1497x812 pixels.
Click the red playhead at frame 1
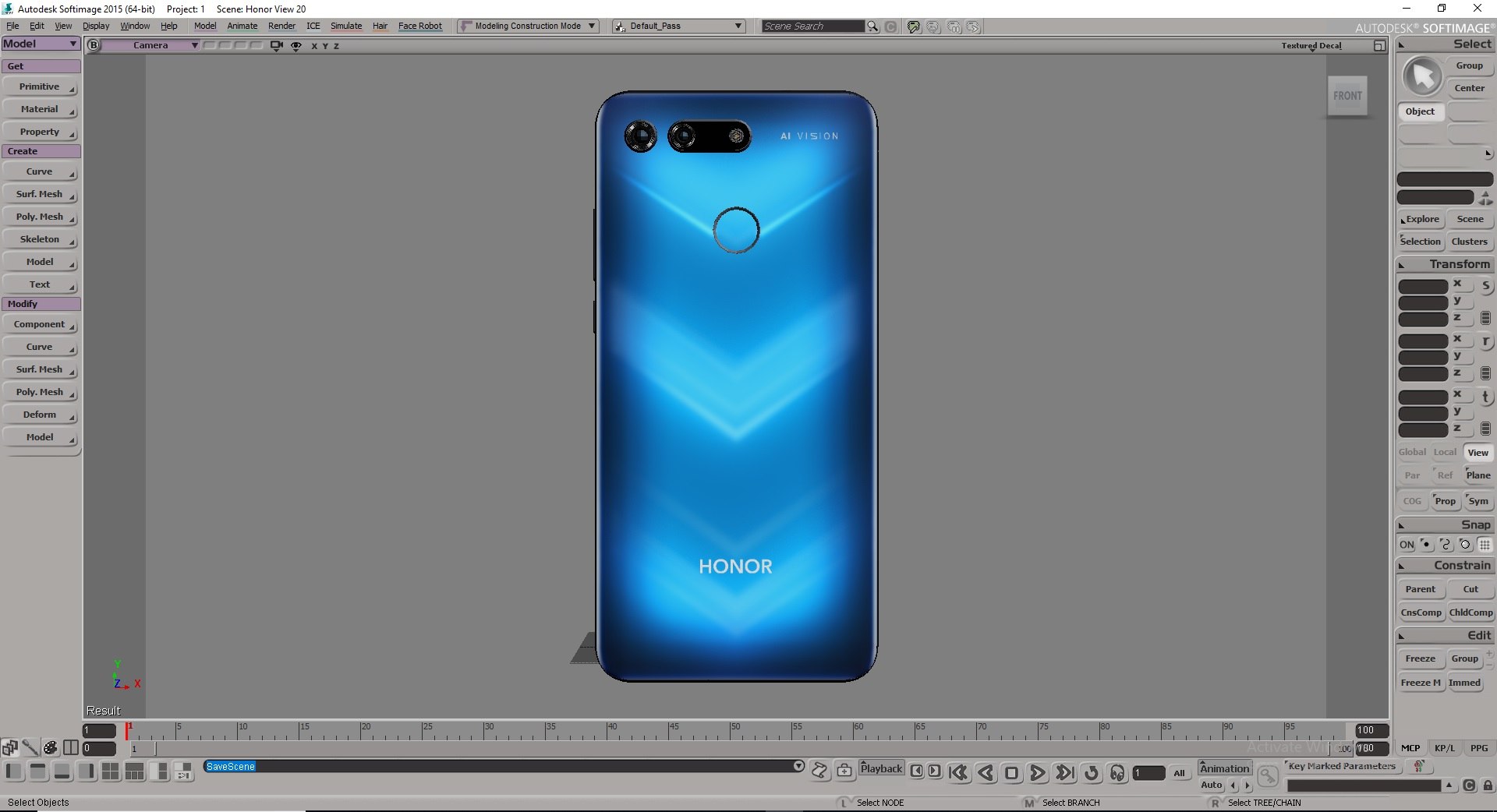(x=126, y=731)
